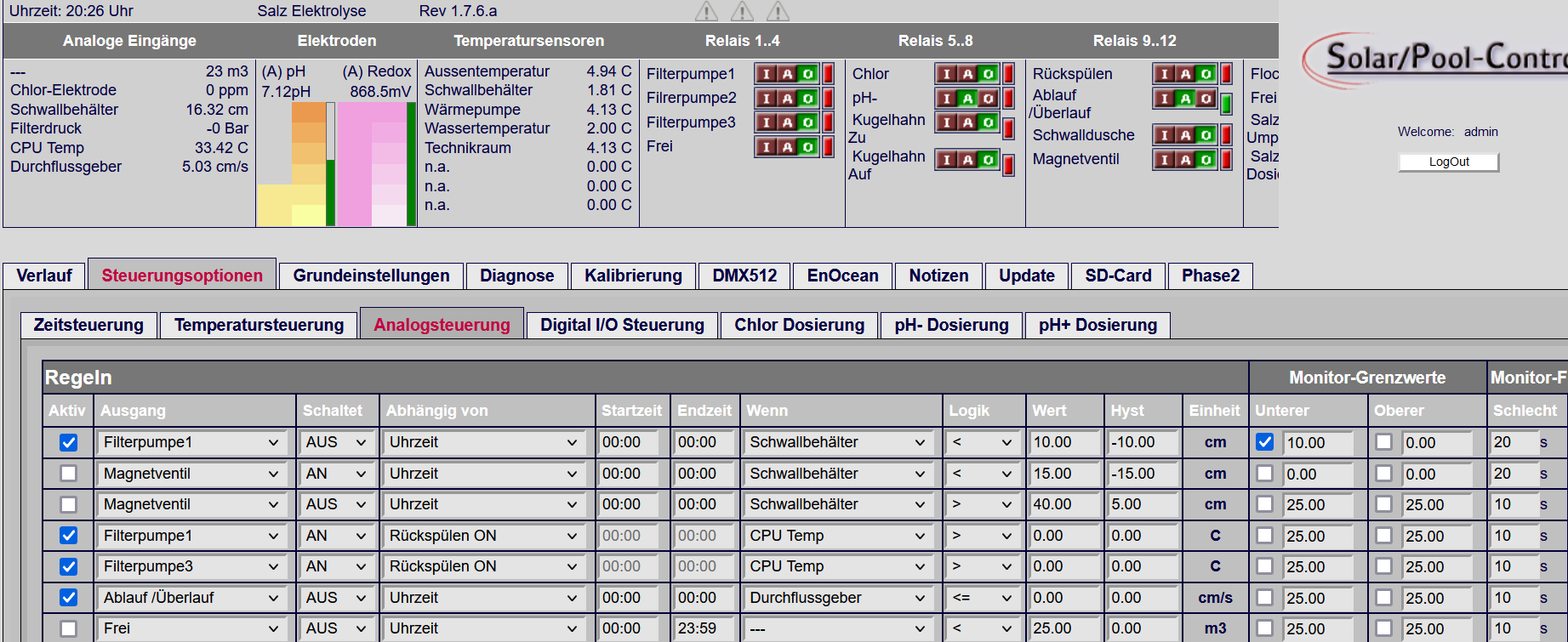This screenshot has width=1568, height=642.
Task: Turn Chlor relay to I
Action: pos(947,74)
